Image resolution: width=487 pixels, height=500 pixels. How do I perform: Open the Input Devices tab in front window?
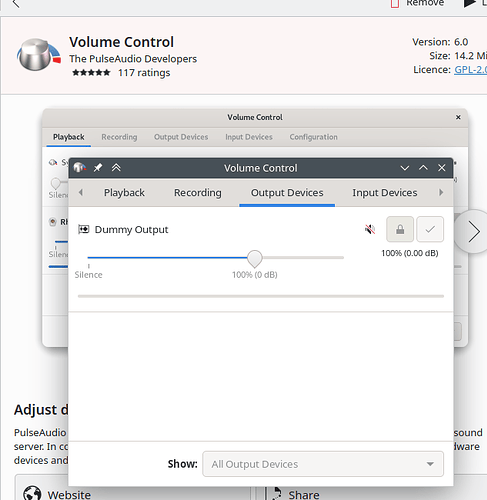[385, 193]
